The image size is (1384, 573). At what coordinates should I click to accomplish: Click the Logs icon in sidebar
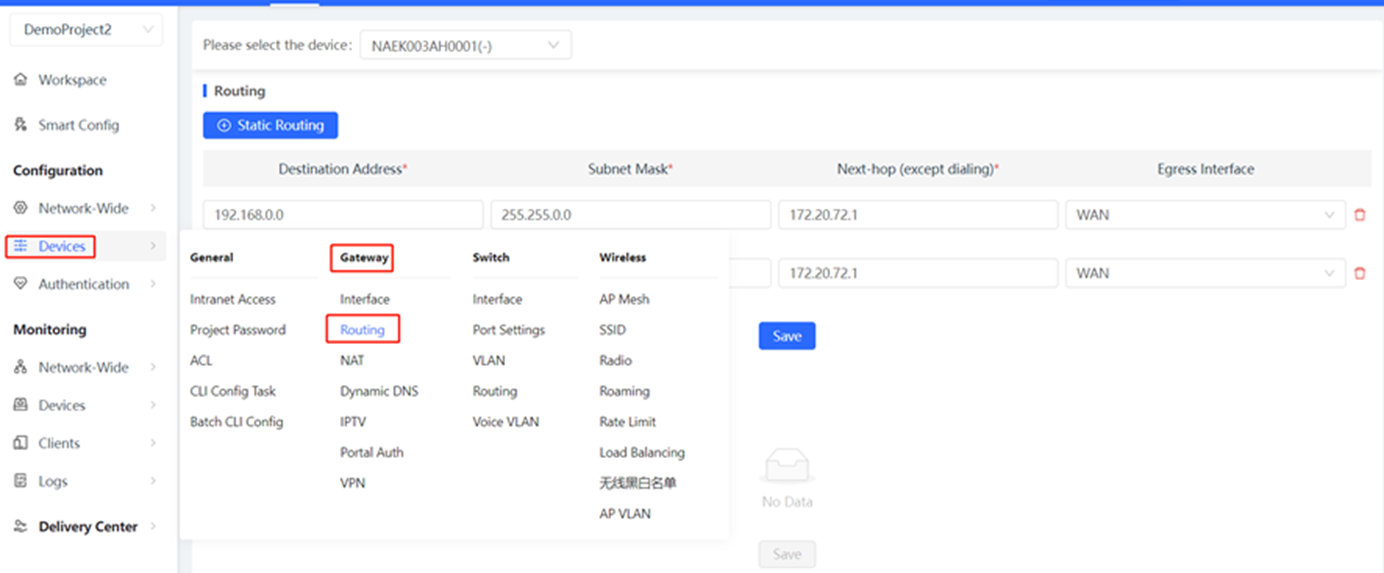coord(20,481)
